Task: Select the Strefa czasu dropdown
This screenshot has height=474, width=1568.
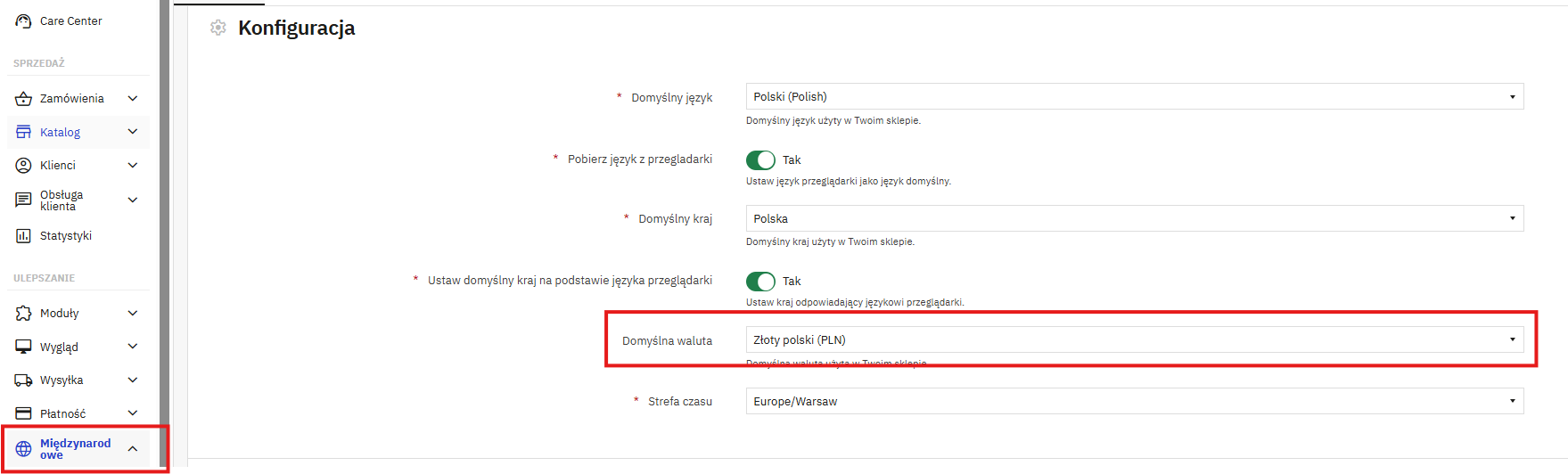Action: pyautogui.click(x=1134, y=401)
